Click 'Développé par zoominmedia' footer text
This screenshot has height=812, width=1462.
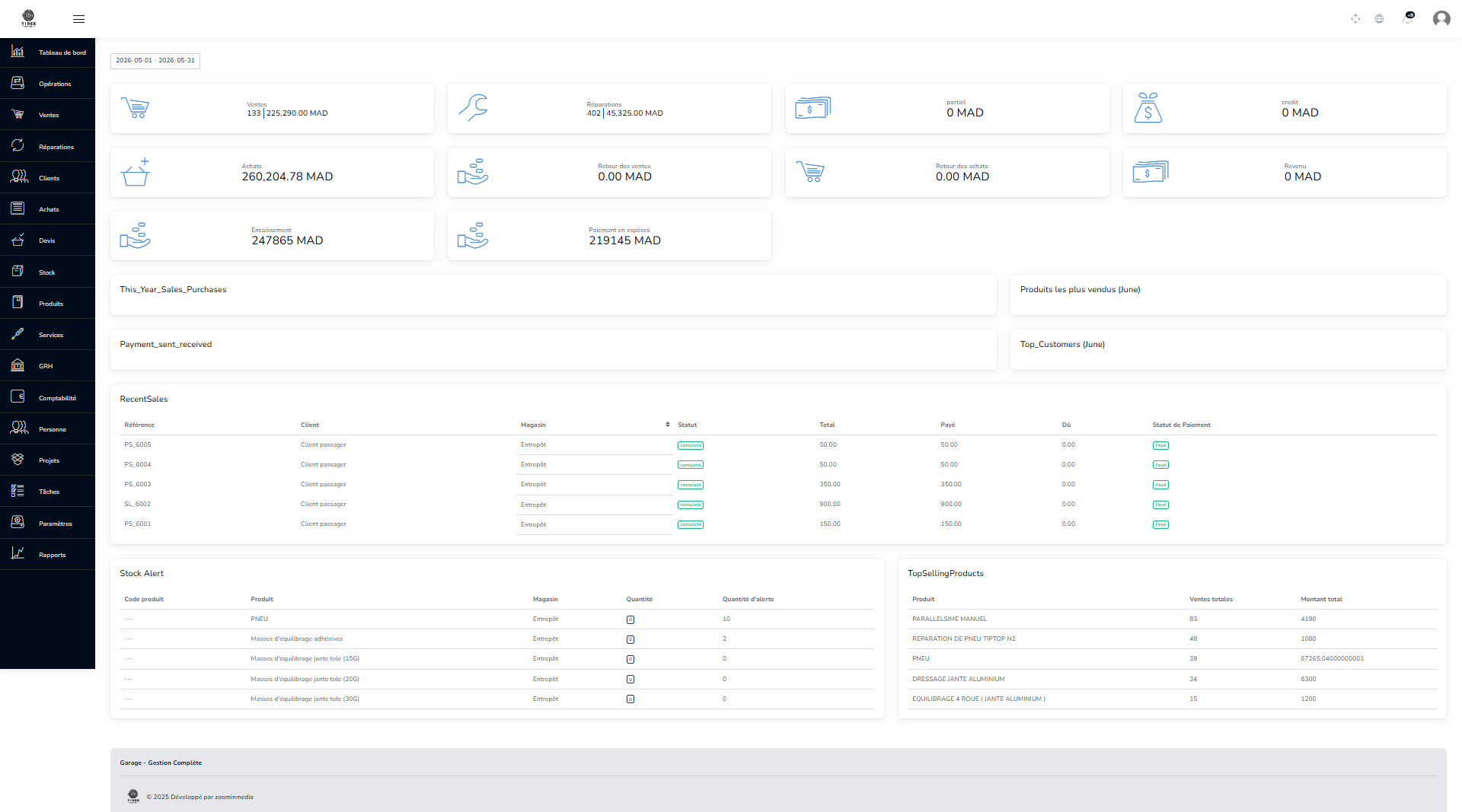tap(212, 797)
